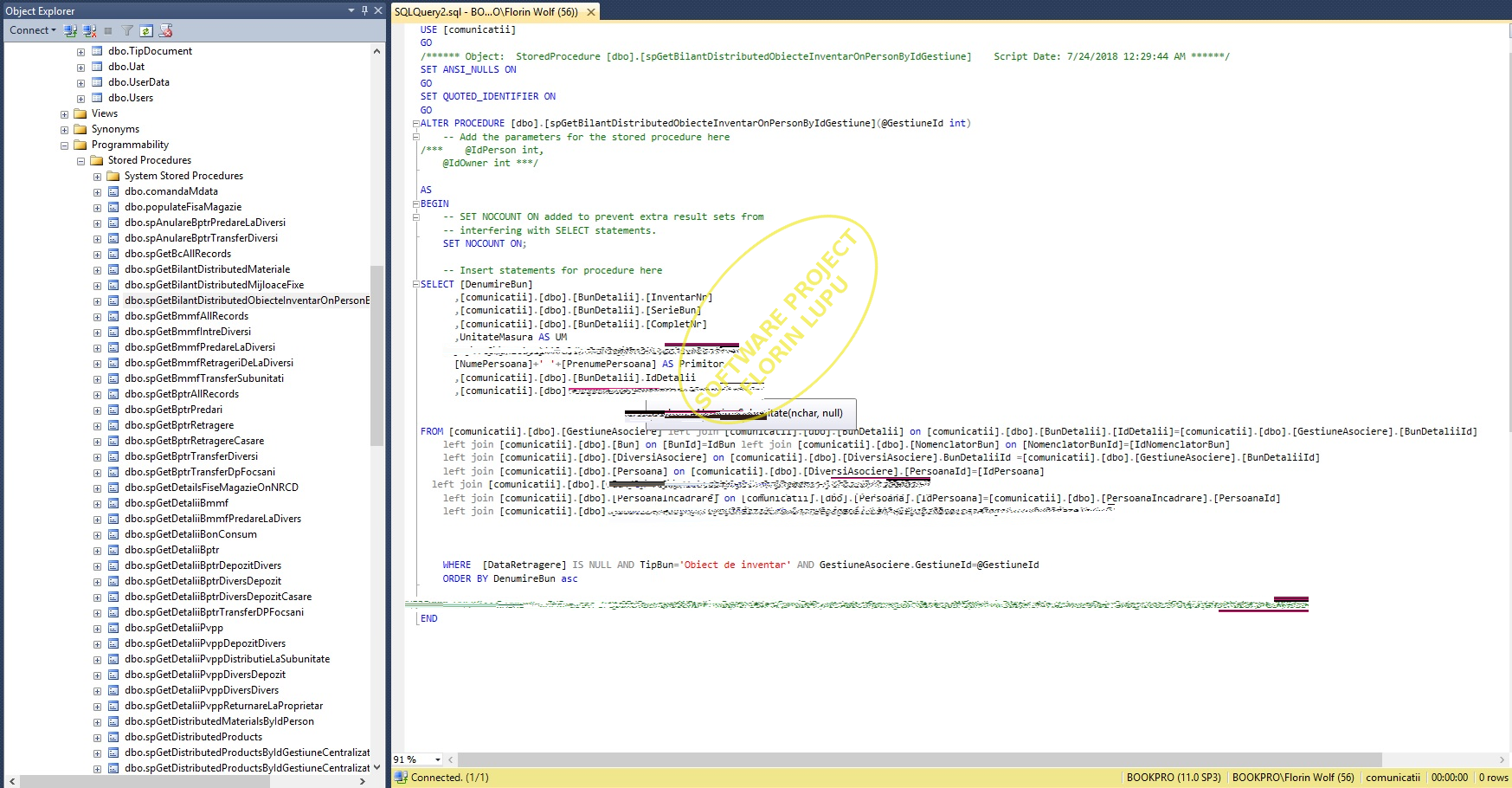1512x788 pixels.
Task: Click the Synonyms folder icon
Action: tap(80, 129)
